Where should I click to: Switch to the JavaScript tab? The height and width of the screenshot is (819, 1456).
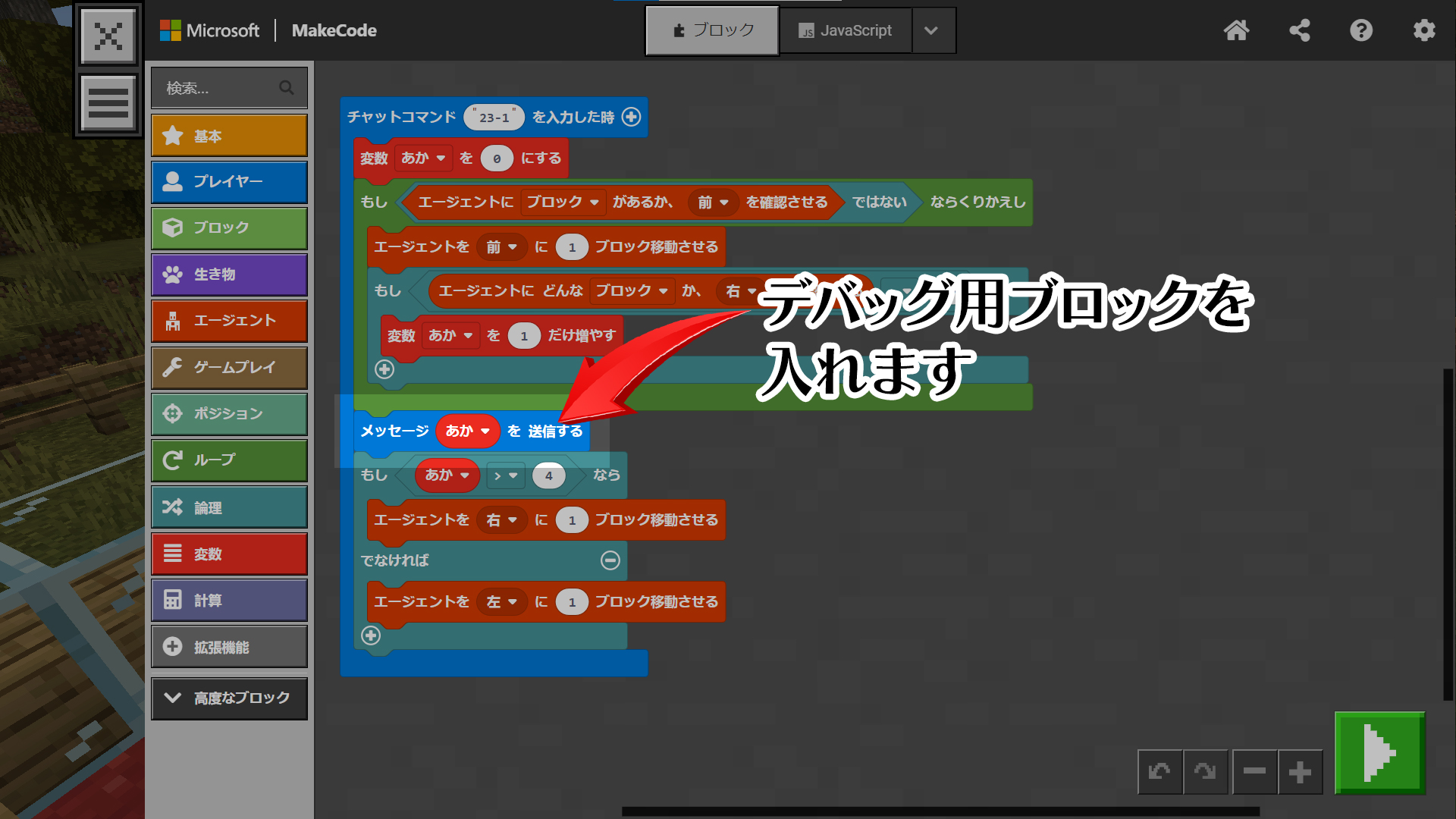pos(846,30)
